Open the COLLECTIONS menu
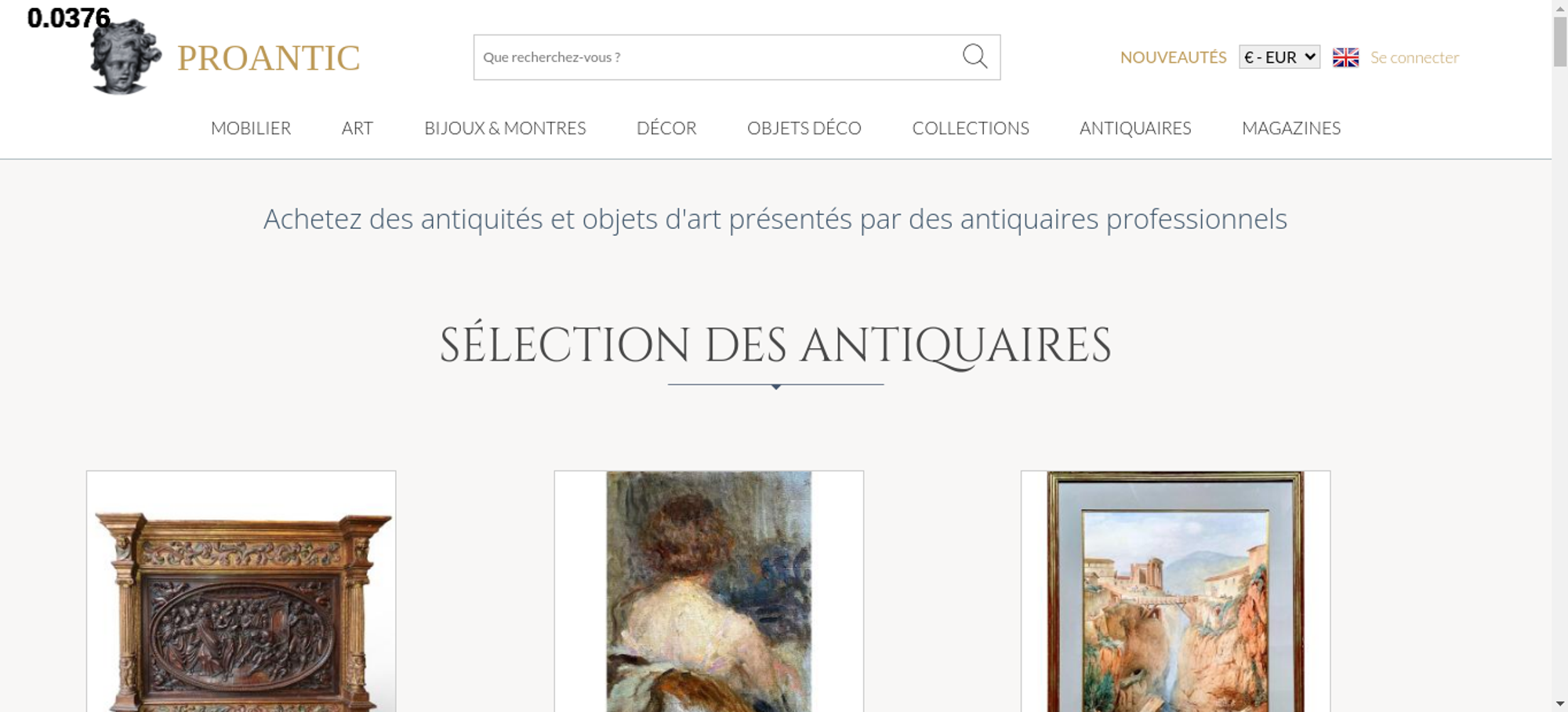The width and height of the screenshot is (1568, 712). [971, 128]
